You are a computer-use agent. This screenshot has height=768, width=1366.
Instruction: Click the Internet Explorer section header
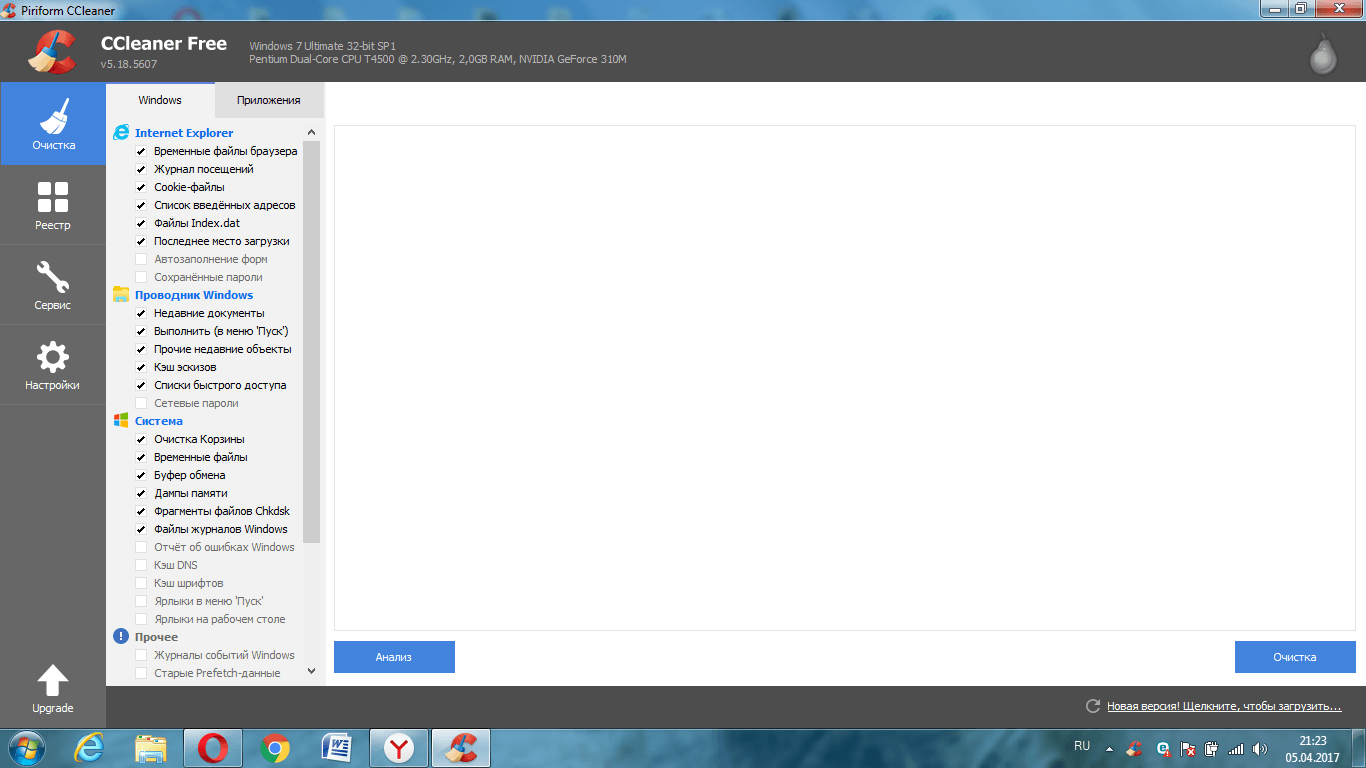coord(184,132)
